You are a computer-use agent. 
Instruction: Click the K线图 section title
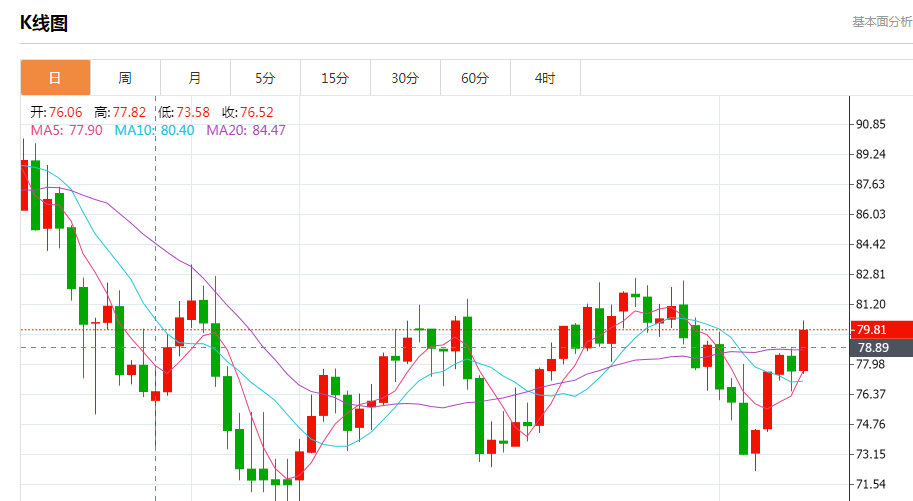[45, 24]
